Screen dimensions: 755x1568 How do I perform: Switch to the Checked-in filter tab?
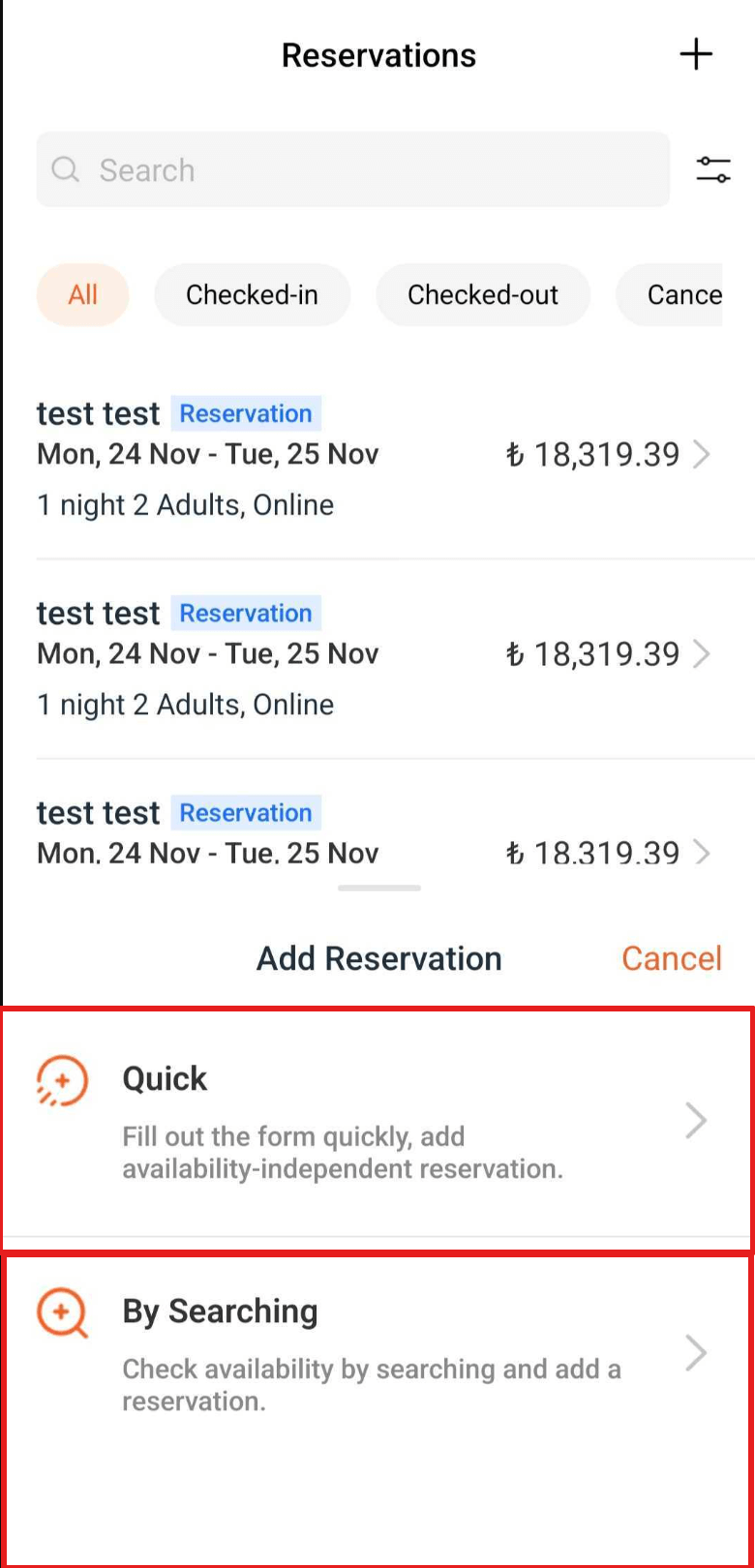252,295
